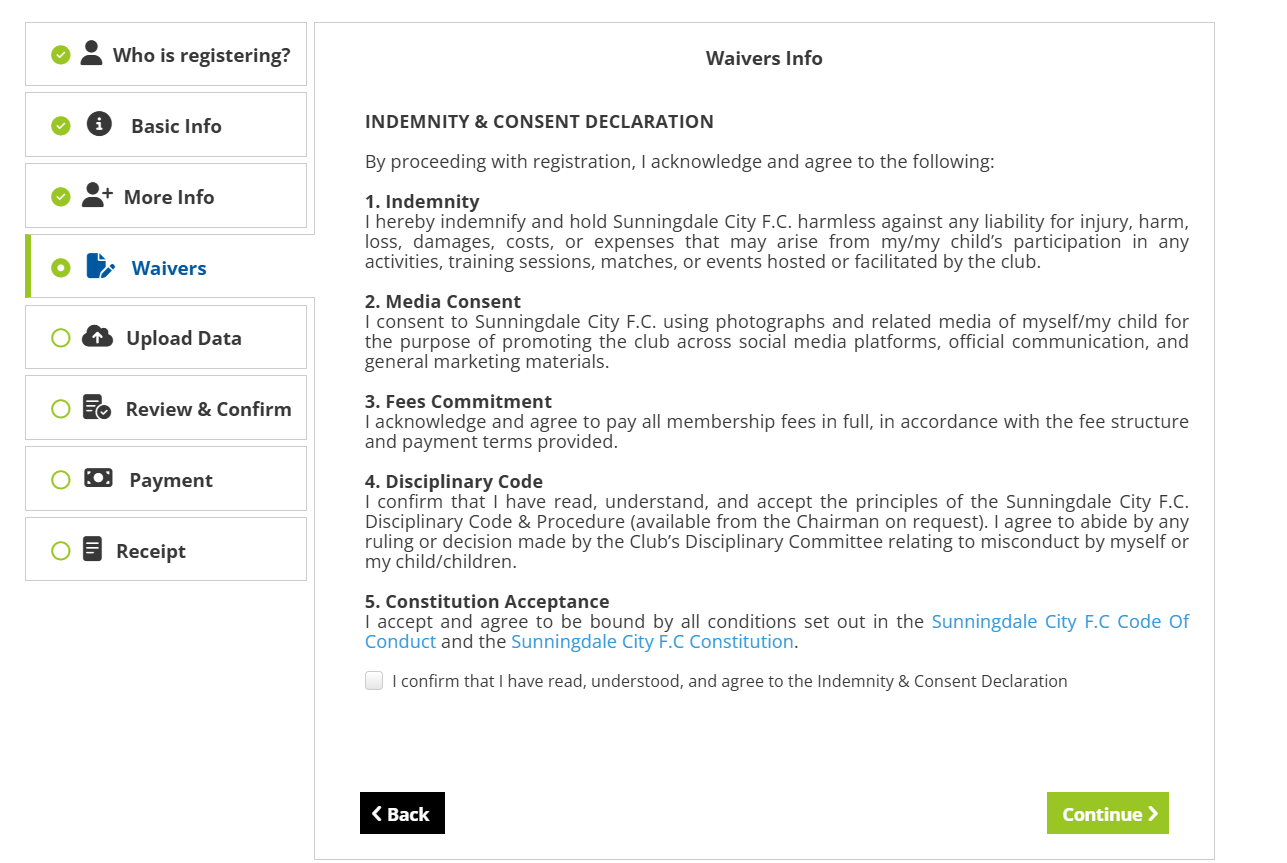Image resolution: width=1287 pixels, height=863 pixels.
Task: Click the checkbox label confirming declaration agreement
Action: coord(729,681)
